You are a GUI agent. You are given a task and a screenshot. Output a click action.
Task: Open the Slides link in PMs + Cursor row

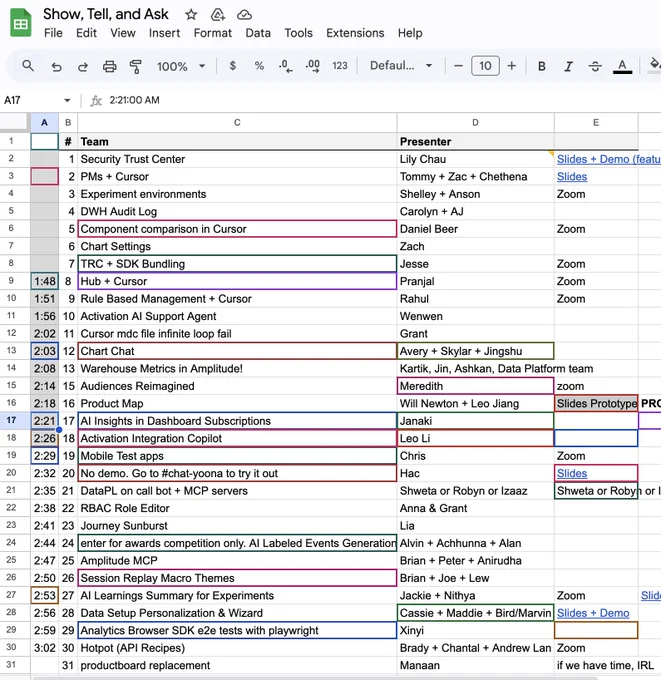(572, 177)
